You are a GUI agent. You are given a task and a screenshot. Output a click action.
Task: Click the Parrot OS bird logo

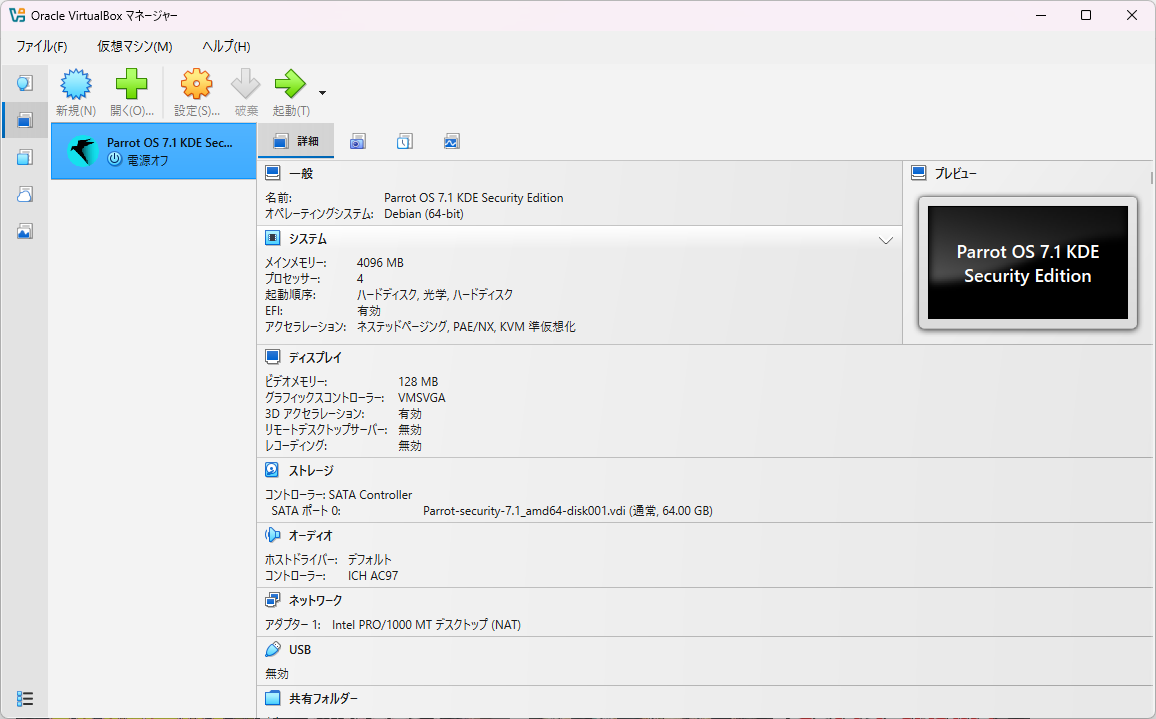(83, 151)
